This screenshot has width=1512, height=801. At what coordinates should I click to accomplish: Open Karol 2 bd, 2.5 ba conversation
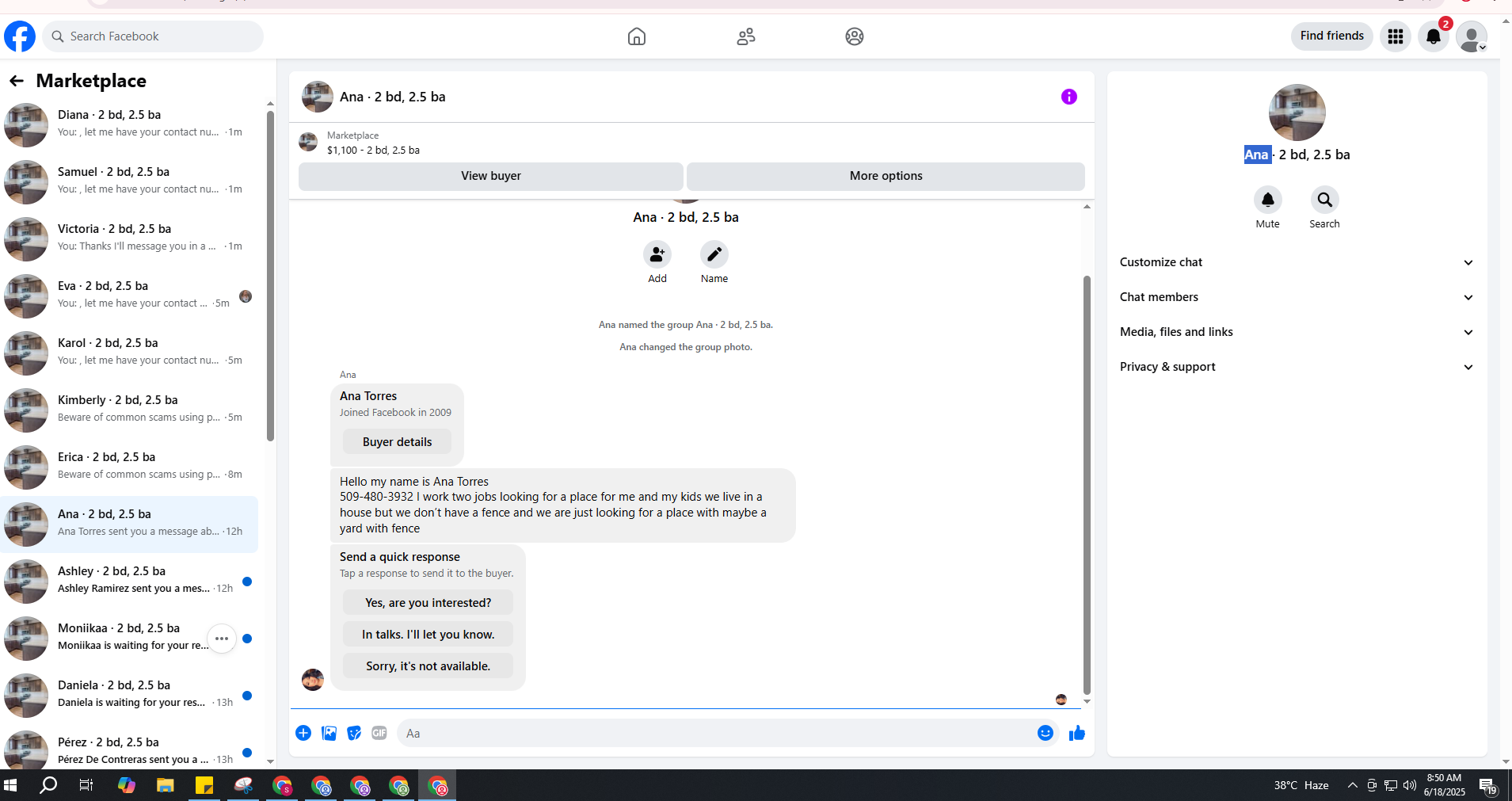[130, 353]
